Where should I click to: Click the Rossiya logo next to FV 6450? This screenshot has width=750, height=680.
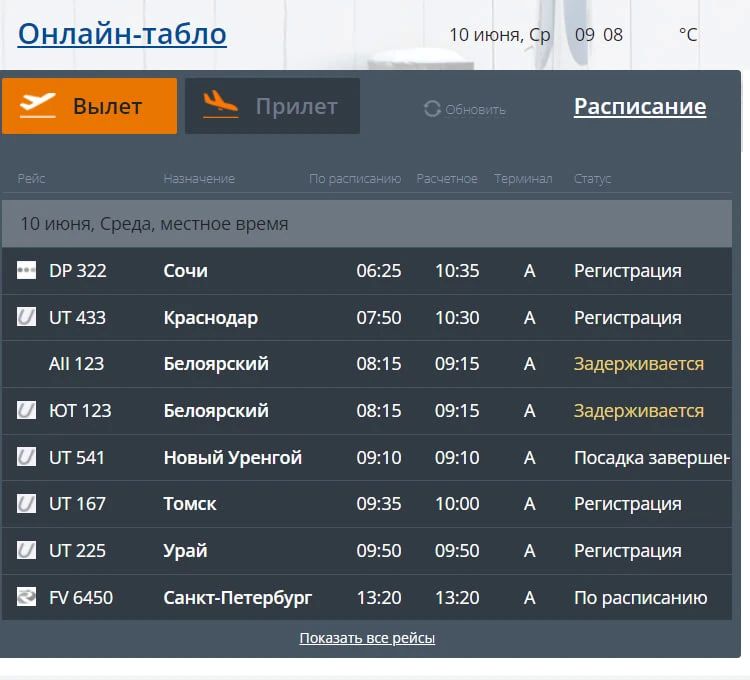click(x=26, y=597)
